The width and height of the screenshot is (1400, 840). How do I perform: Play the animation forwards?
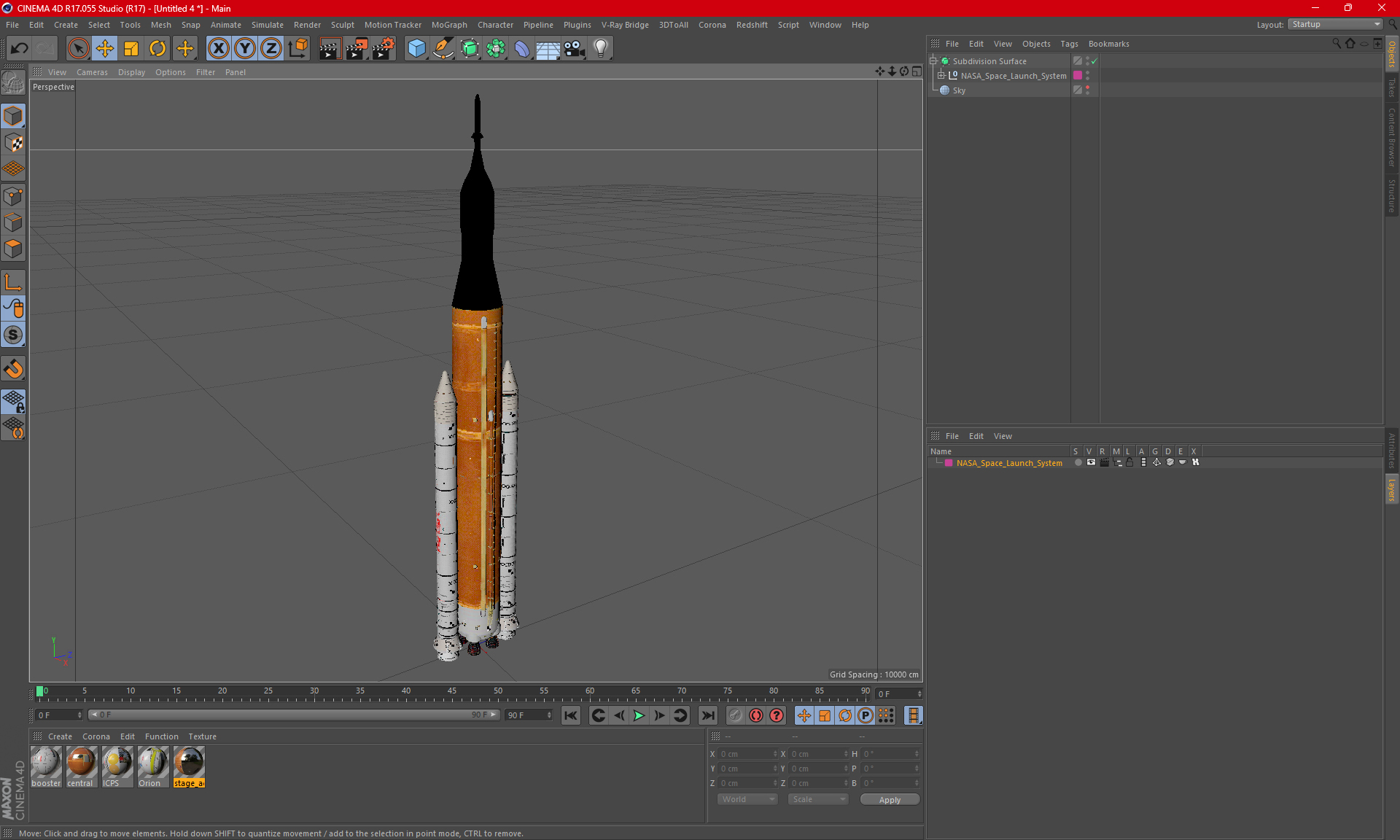[x=639, y=715]
